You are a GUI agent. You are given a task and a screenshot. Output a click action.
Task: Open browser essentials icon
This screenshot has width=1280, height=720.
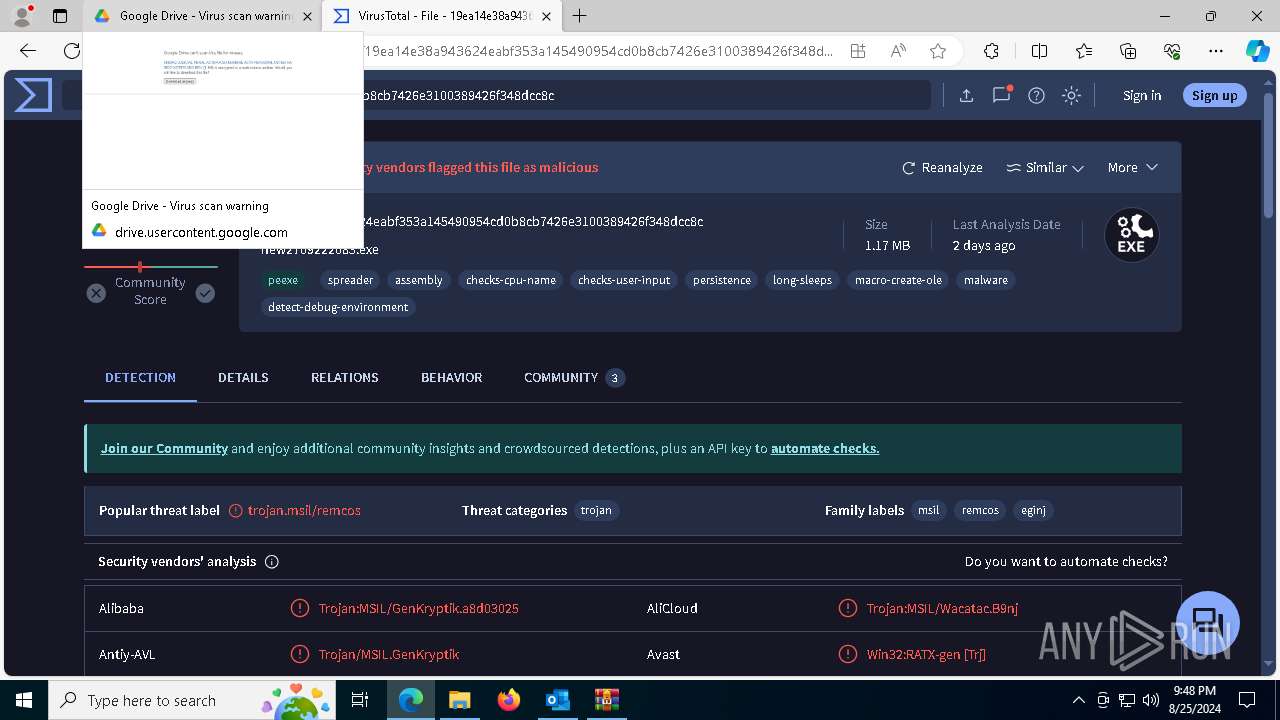1172,51
